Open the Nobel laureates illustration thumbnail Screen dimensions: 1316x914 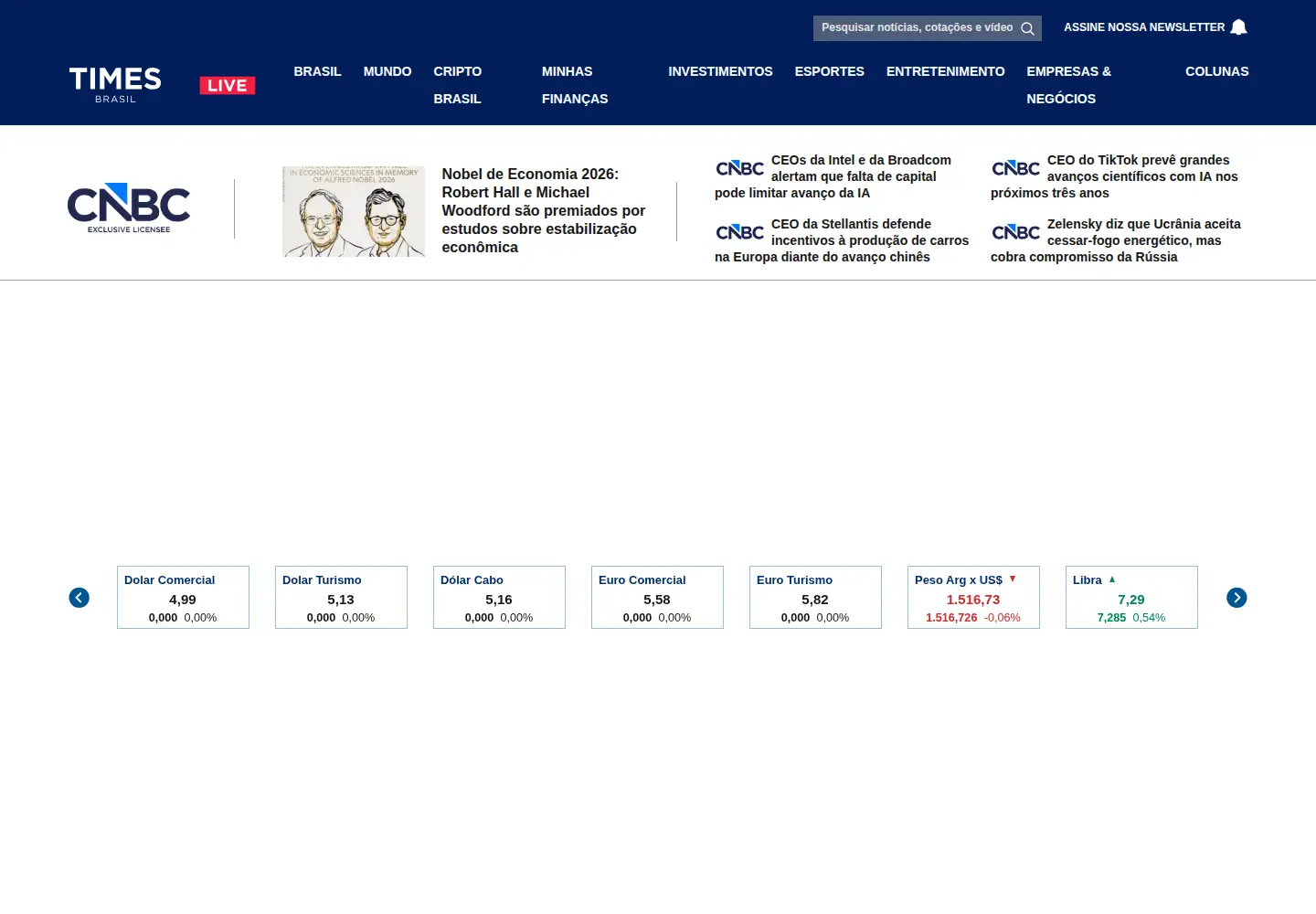(355, 211)
